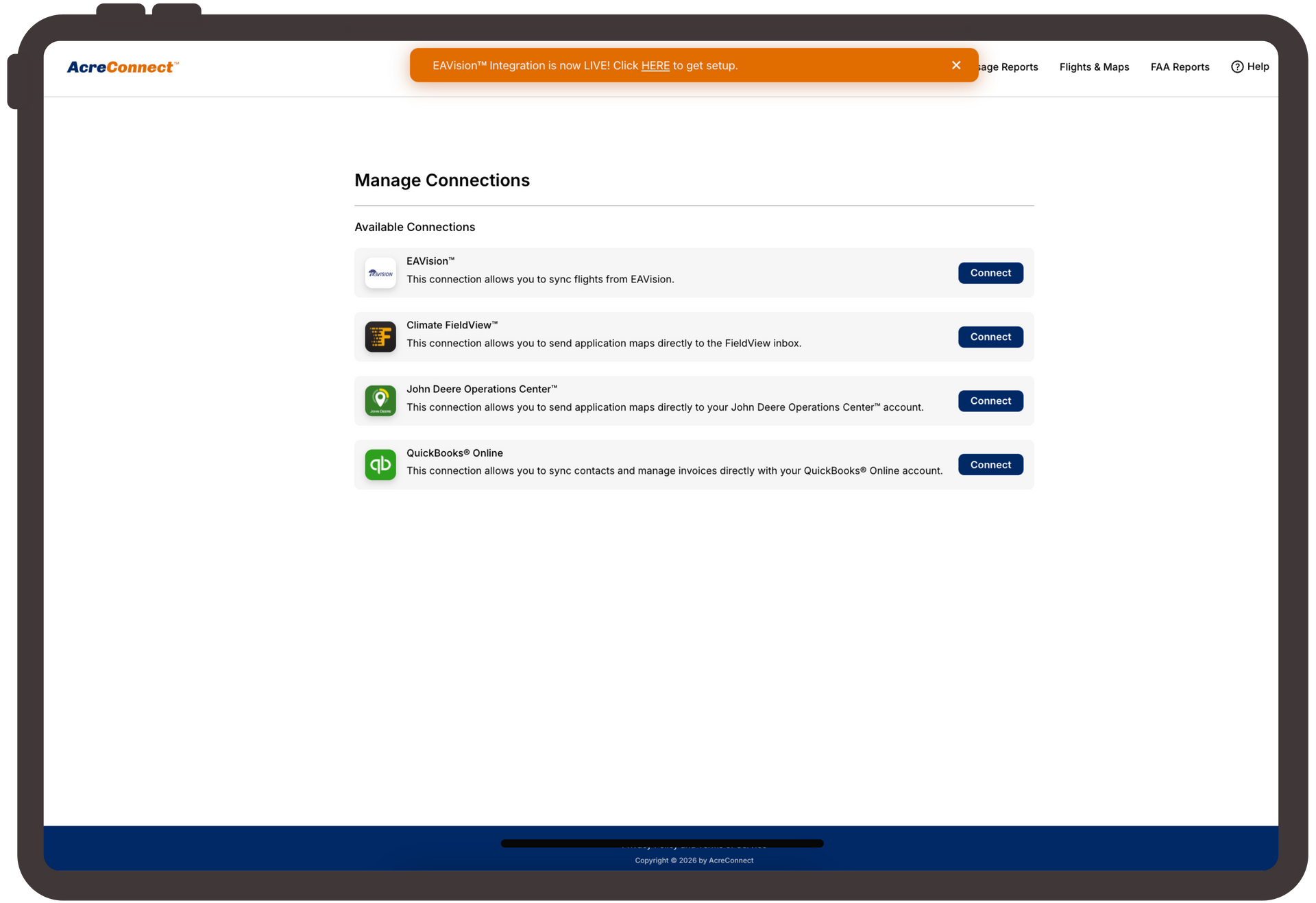Connect the EAVision integration
This screenshot has height=903, width=1316.
pos(990,273)
